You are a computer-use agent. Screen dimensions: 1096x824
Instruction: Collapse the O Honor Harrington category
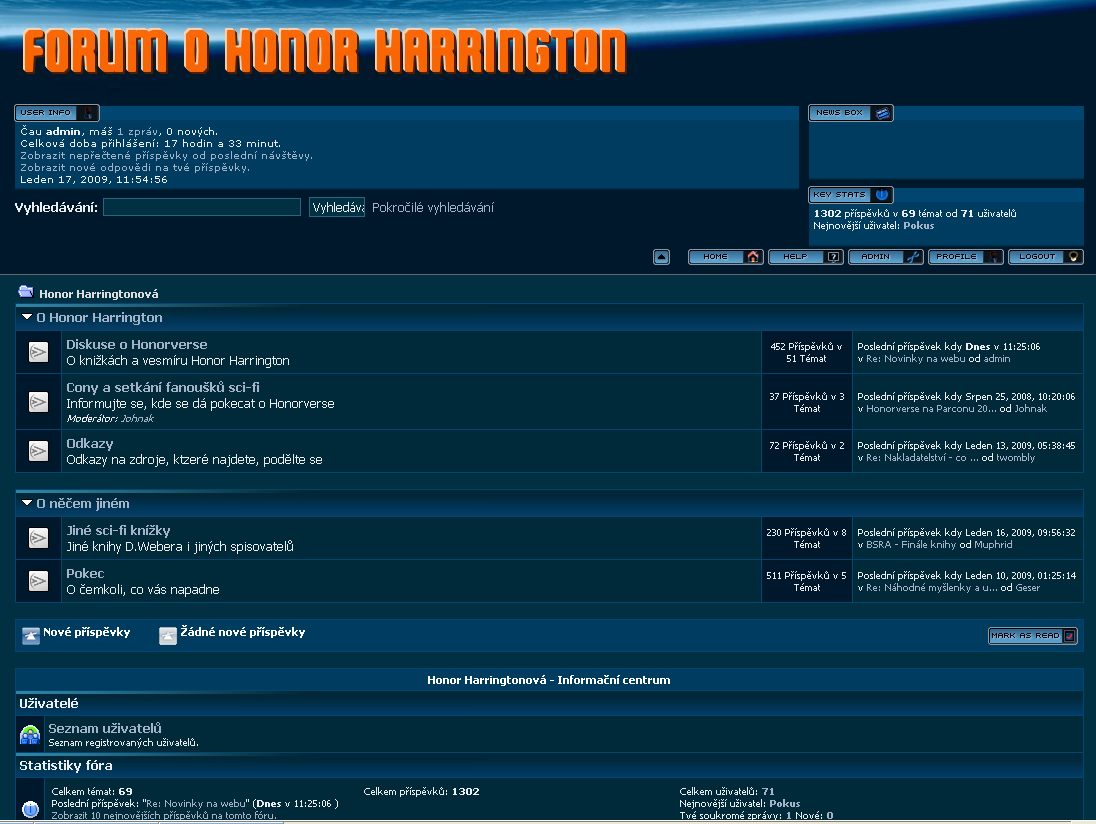[27, 317]
